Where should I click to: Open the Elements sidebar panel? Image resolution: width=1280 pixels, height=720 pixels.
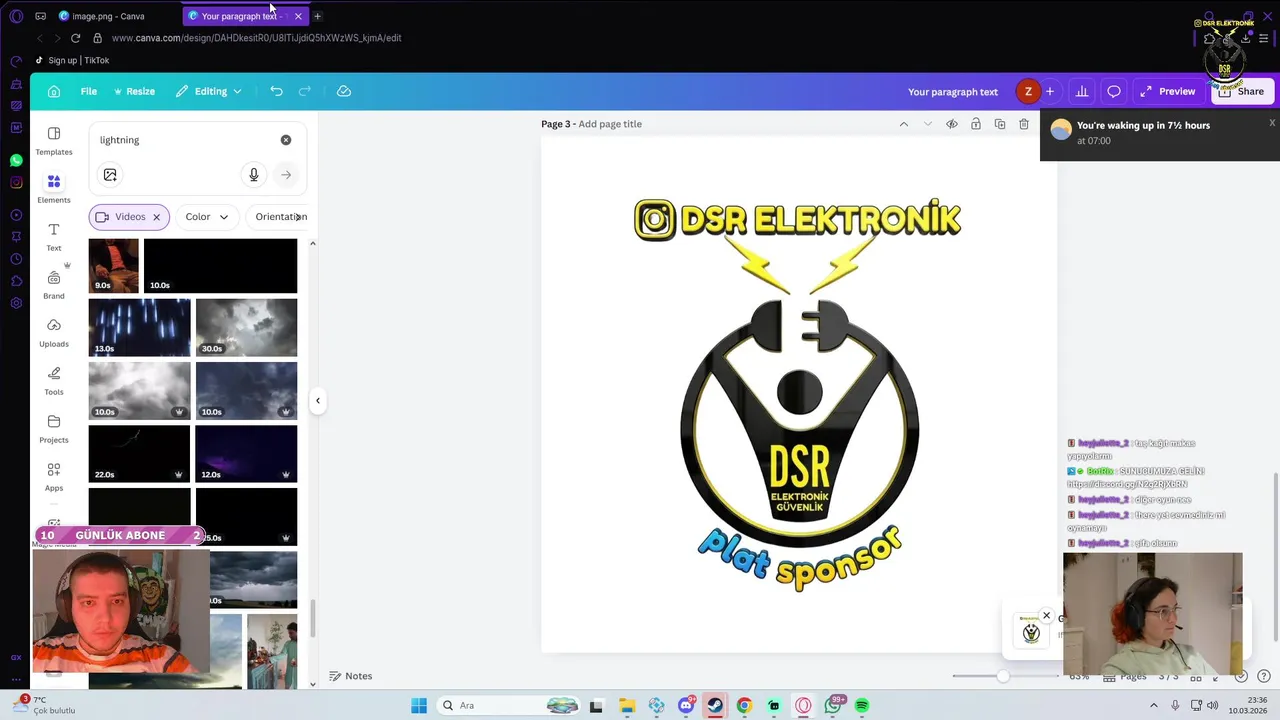[54, 188]
